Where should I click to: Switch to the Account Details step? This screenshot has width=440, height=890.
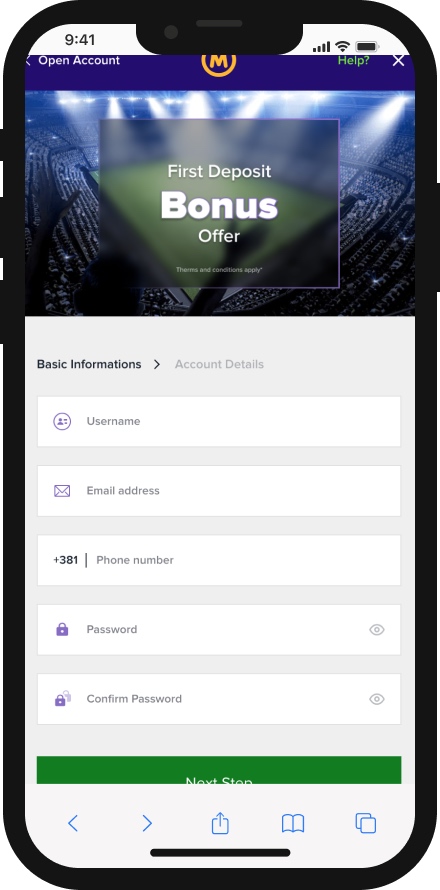pyautogui.click(x=219, y=364)
